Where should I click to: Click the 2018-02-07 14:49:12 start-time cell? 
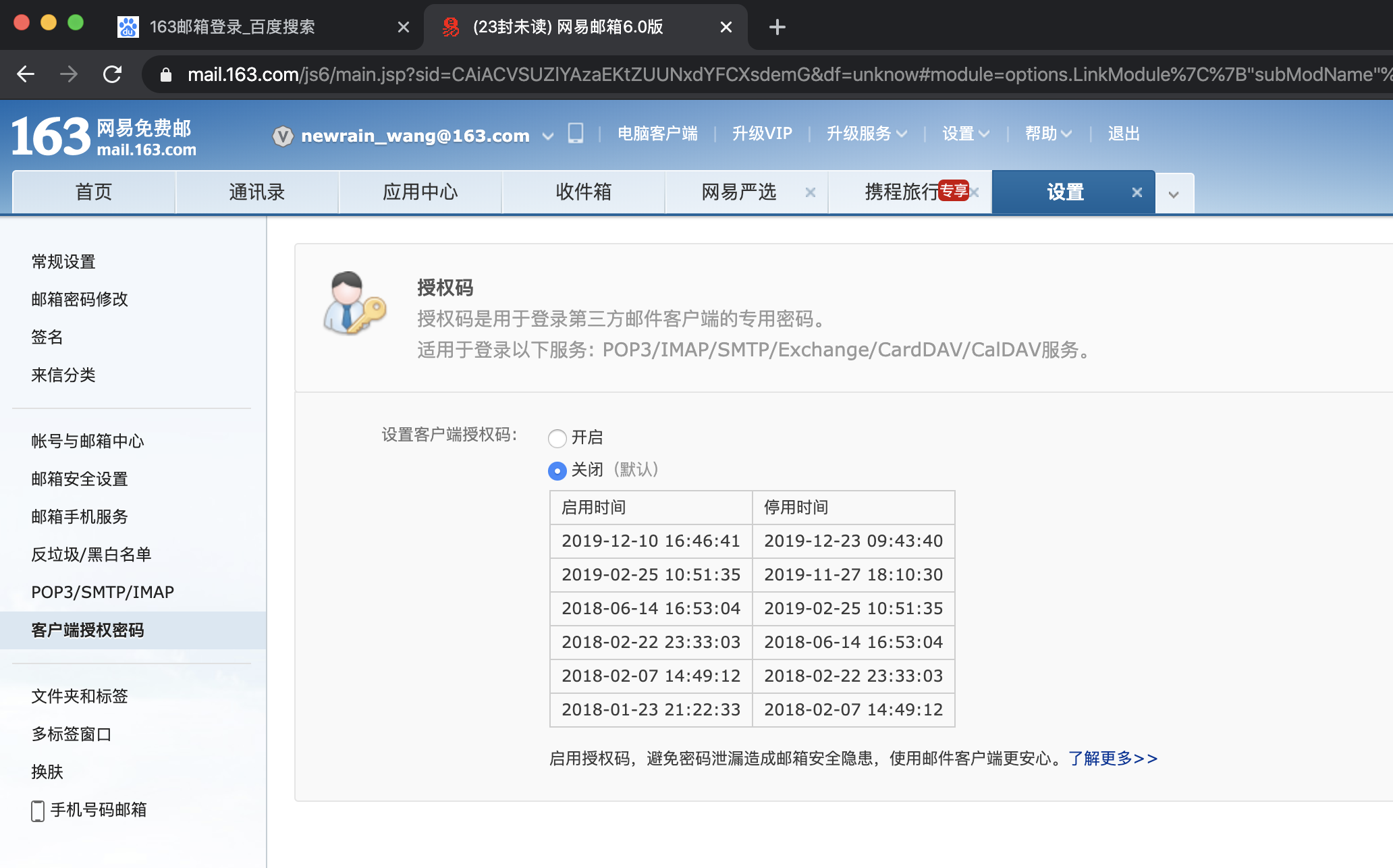click(651, 676)
